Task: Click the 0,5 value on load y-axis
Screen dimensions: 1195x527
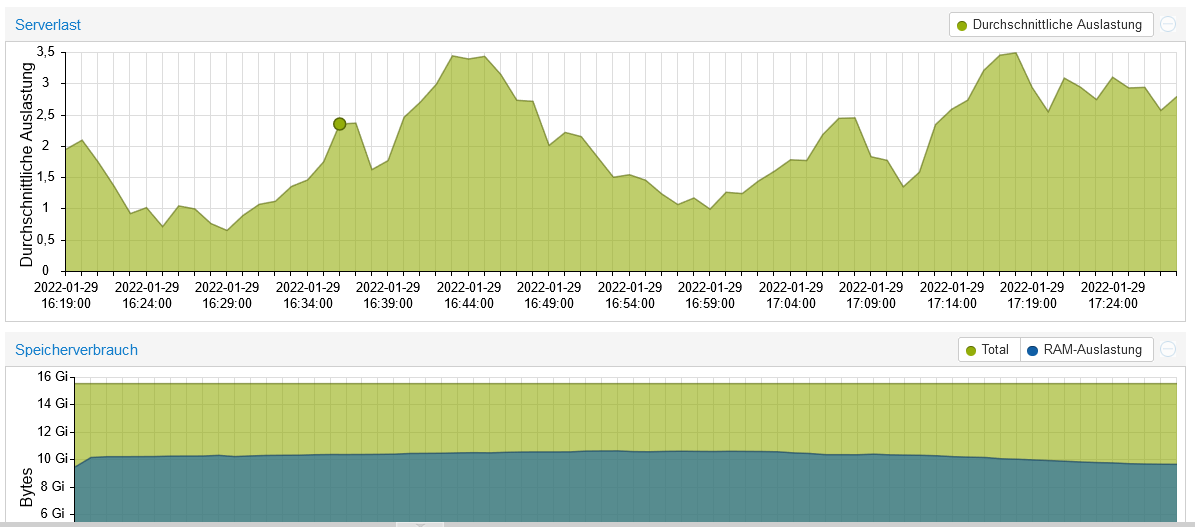Action: (47, 240)
